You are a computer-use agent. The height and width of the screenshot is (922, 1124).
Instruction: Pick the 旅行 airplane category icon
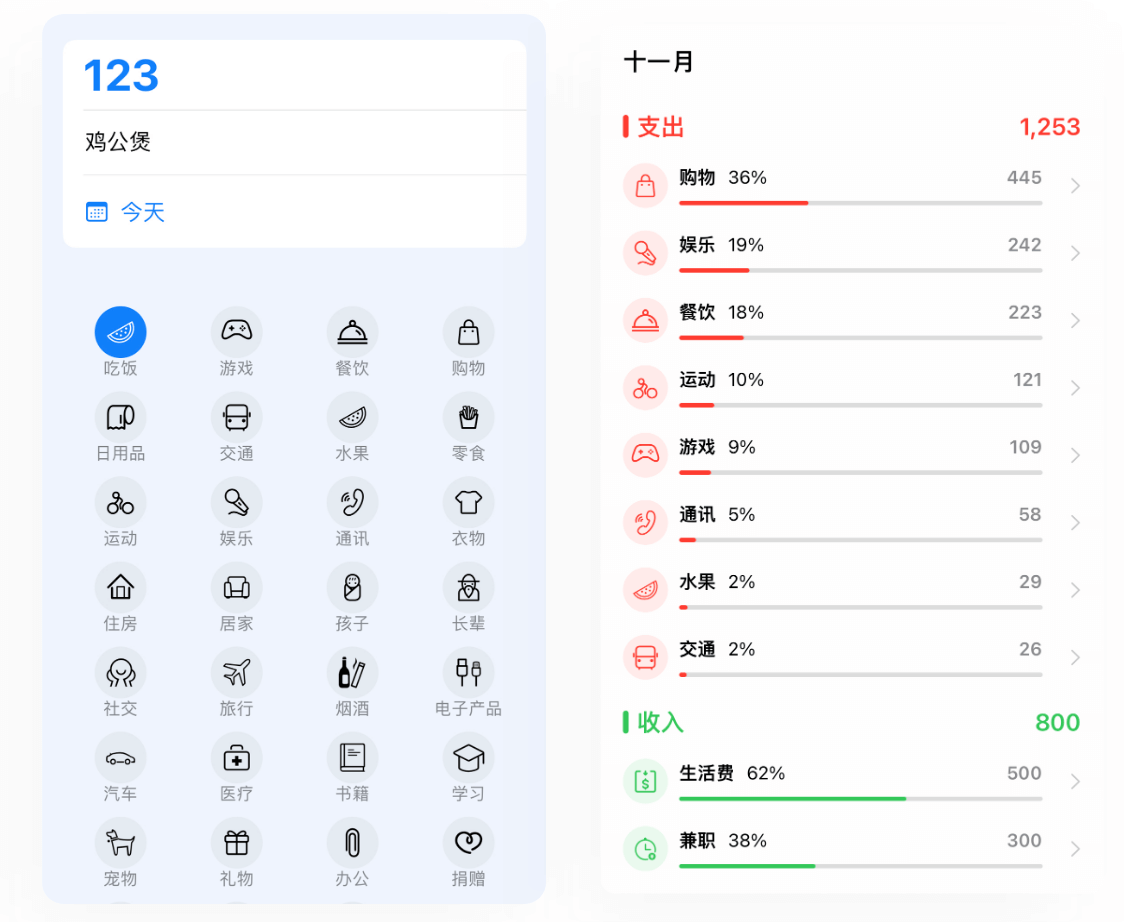tap(236, 672)
